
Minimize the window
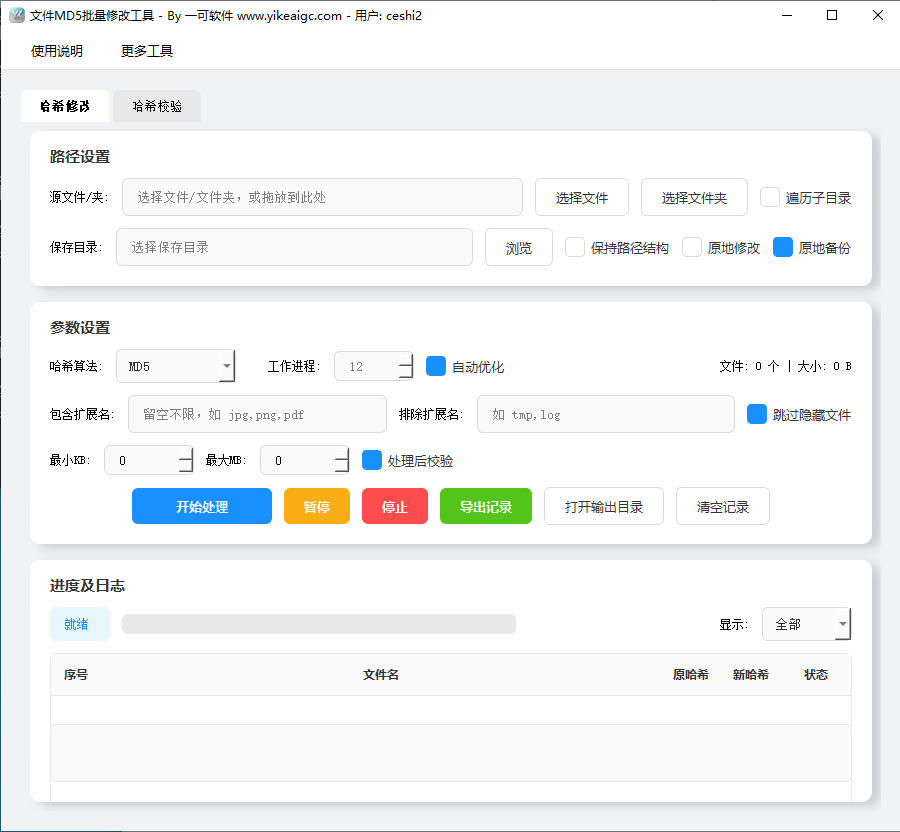pos(787,15)
